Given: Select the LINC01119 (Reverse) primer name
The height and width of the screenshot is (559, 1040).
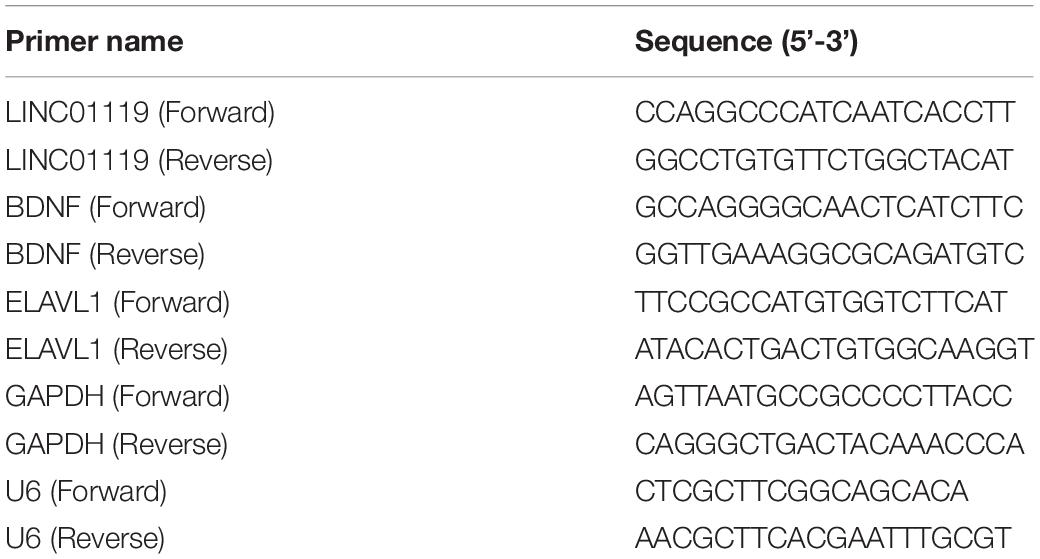Looking at the screenshot, I should pos(139,160).
